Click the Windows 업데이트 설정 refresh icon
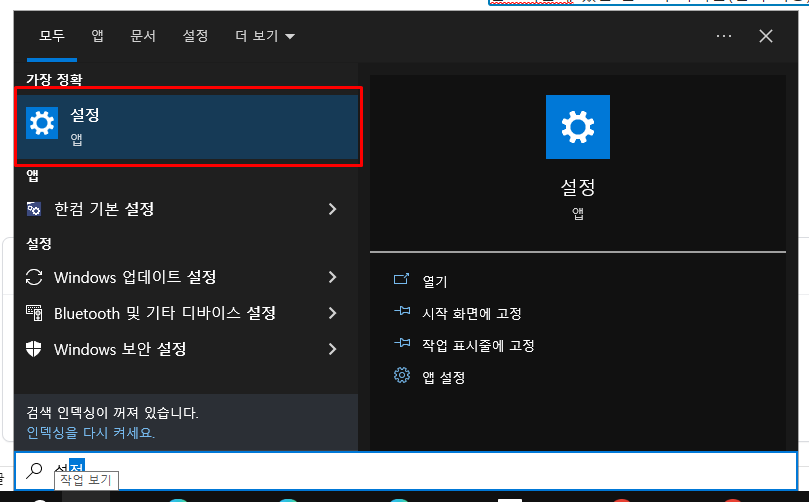This screenshot has height=502, width=809. [x=34, y=277]
